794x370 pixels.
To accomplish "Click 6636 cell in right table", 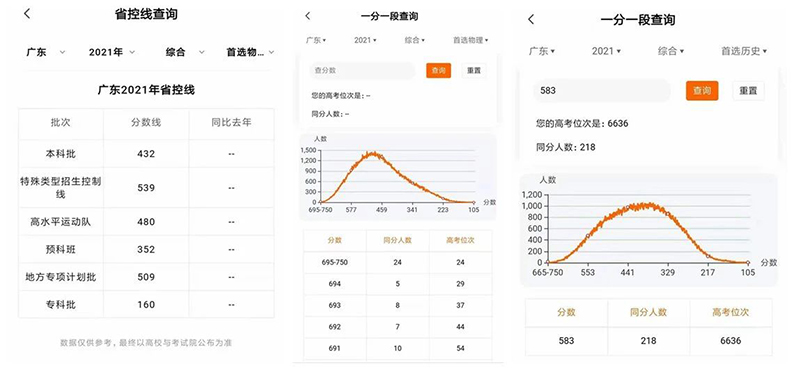I will pos(731,341).
